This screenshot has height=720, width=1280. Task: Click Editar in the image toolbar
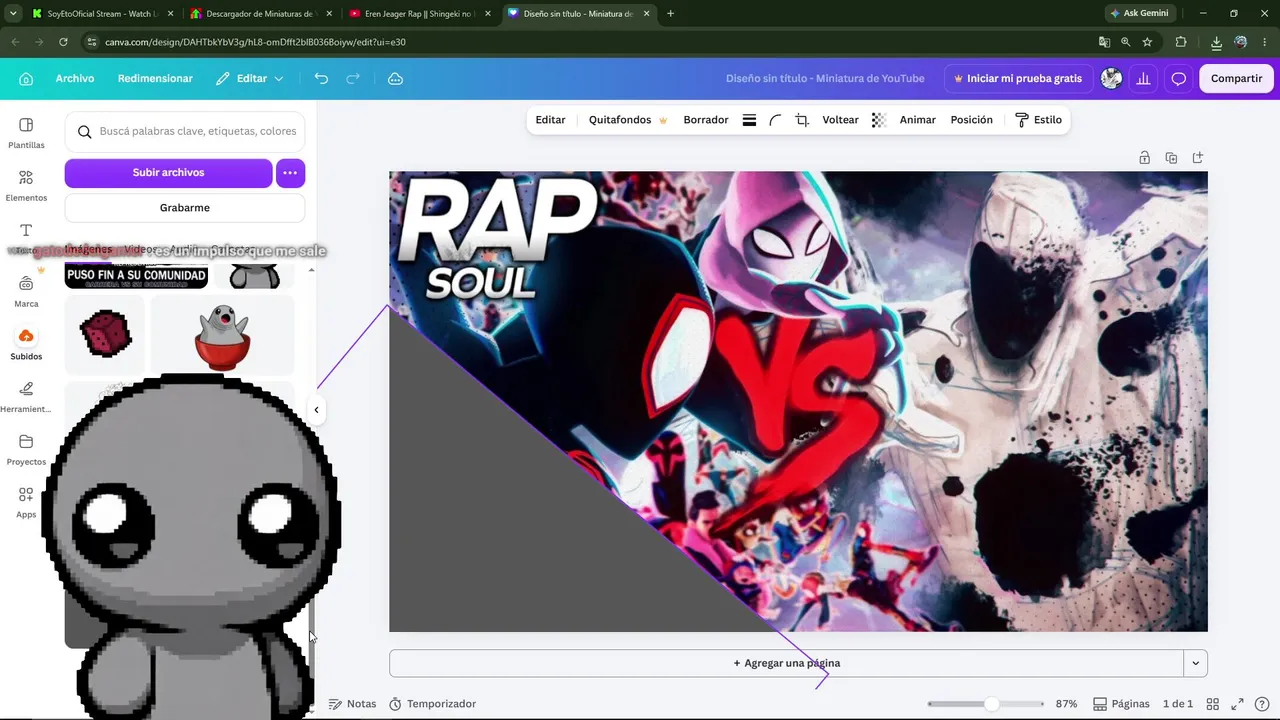click(x=550, y=120)
